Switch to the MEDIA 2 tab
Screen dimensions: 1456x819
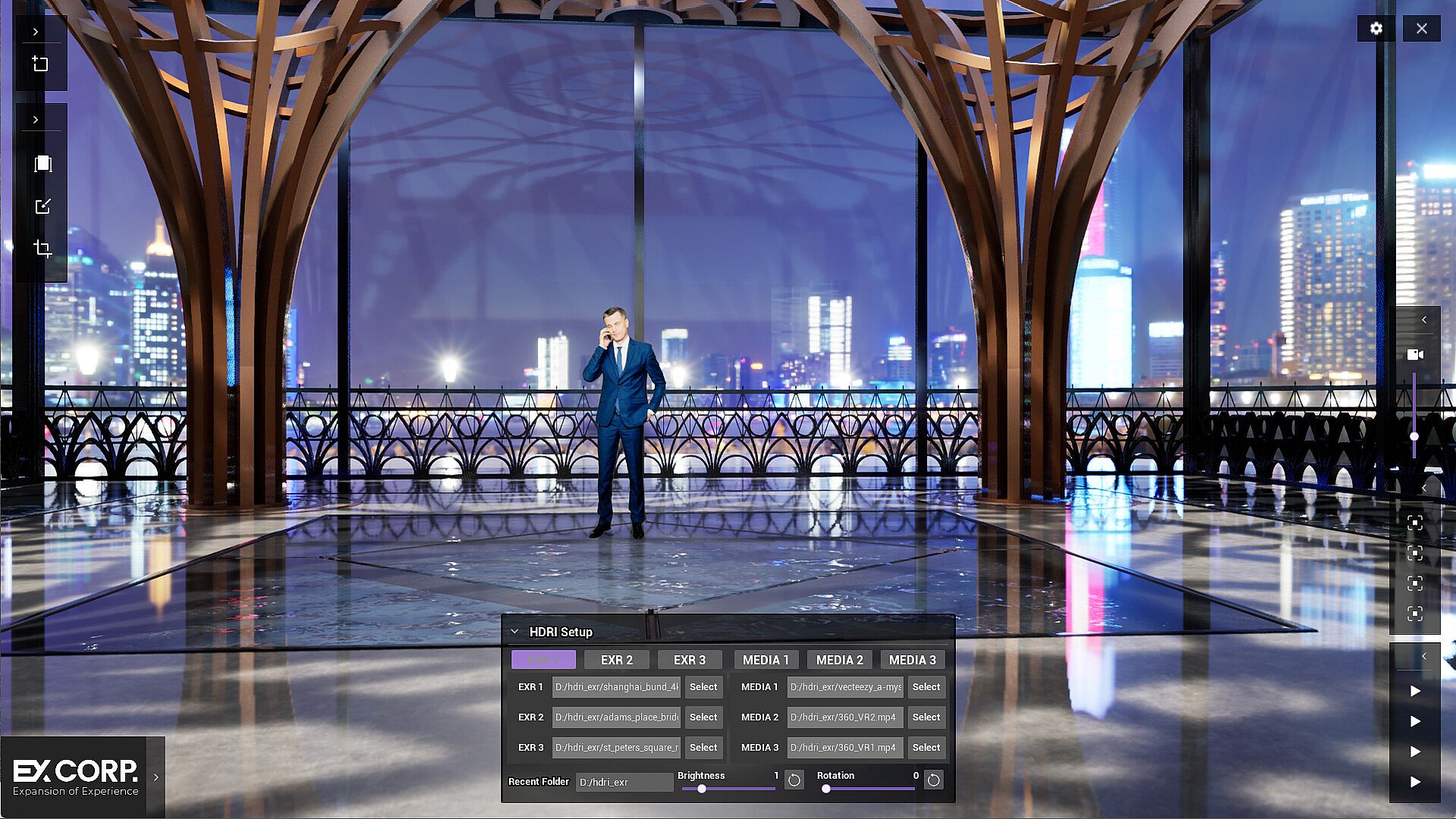[839, 660]
